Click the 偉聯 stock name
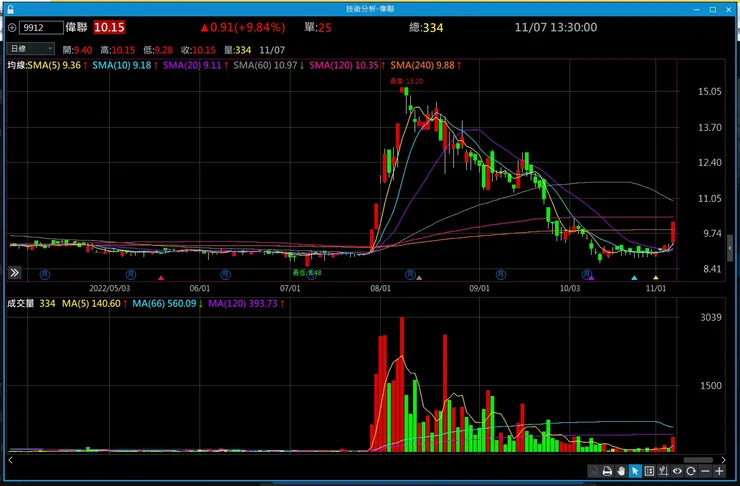 pos(76,27)
